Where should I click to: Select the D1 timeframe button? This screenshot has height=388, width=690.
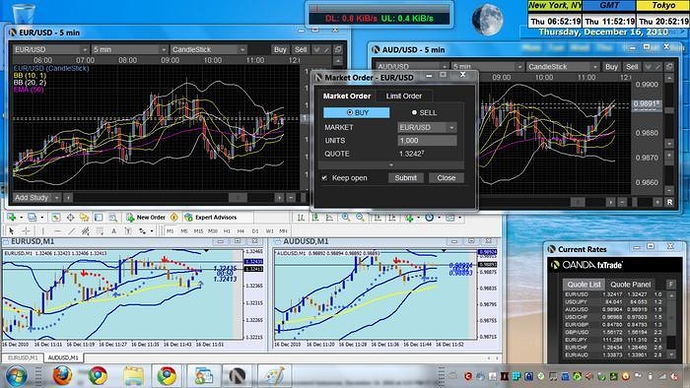tap(255, 231)
